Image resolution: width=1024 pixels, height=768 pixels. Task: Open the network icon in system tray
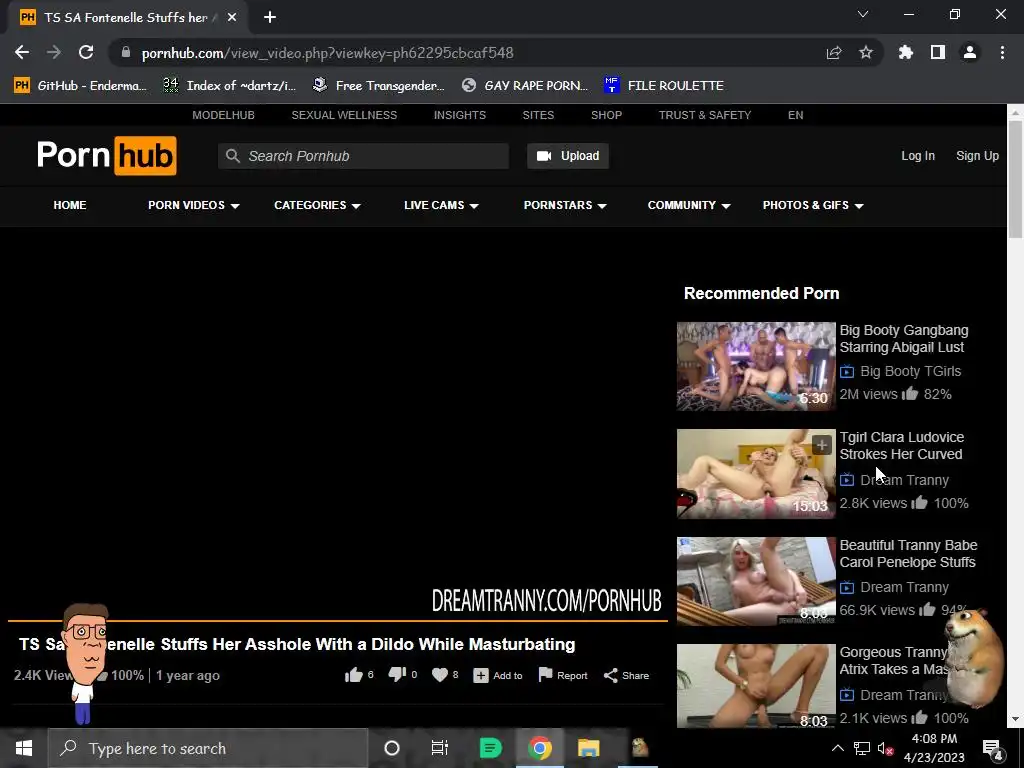[x=862, y=748]
